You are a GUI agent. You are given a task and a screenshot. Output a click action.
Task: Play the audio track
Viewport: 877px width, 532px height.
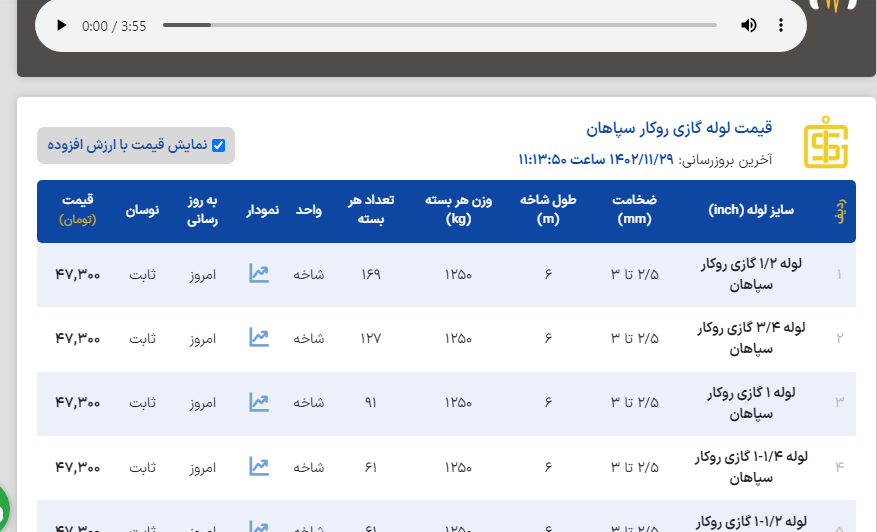click(62, 26)
